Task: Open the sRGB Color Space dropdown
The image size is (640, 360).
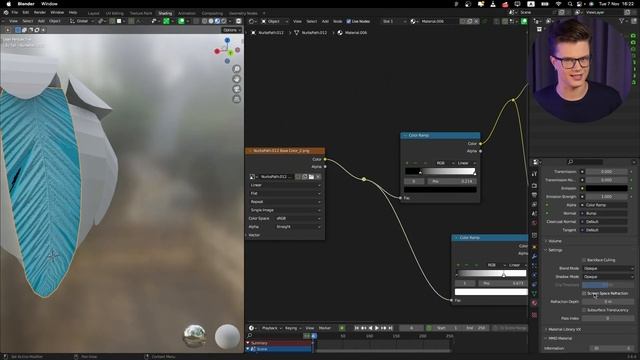Action: click(298, 218)
